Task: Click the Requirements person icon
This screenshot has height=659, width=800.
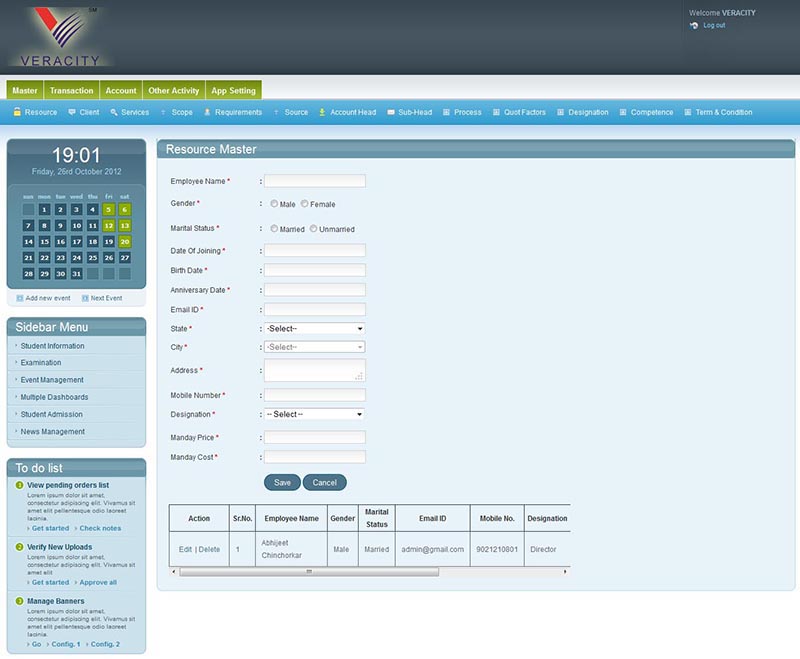Action: pos(207,112)
